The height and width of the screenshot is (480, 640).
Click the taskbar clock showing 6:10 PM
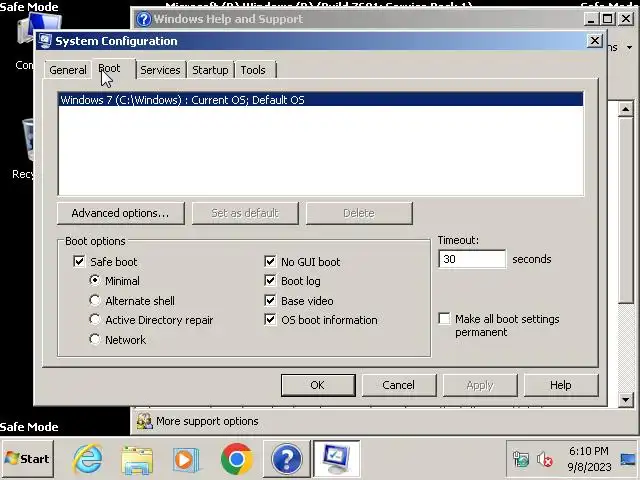589,459
